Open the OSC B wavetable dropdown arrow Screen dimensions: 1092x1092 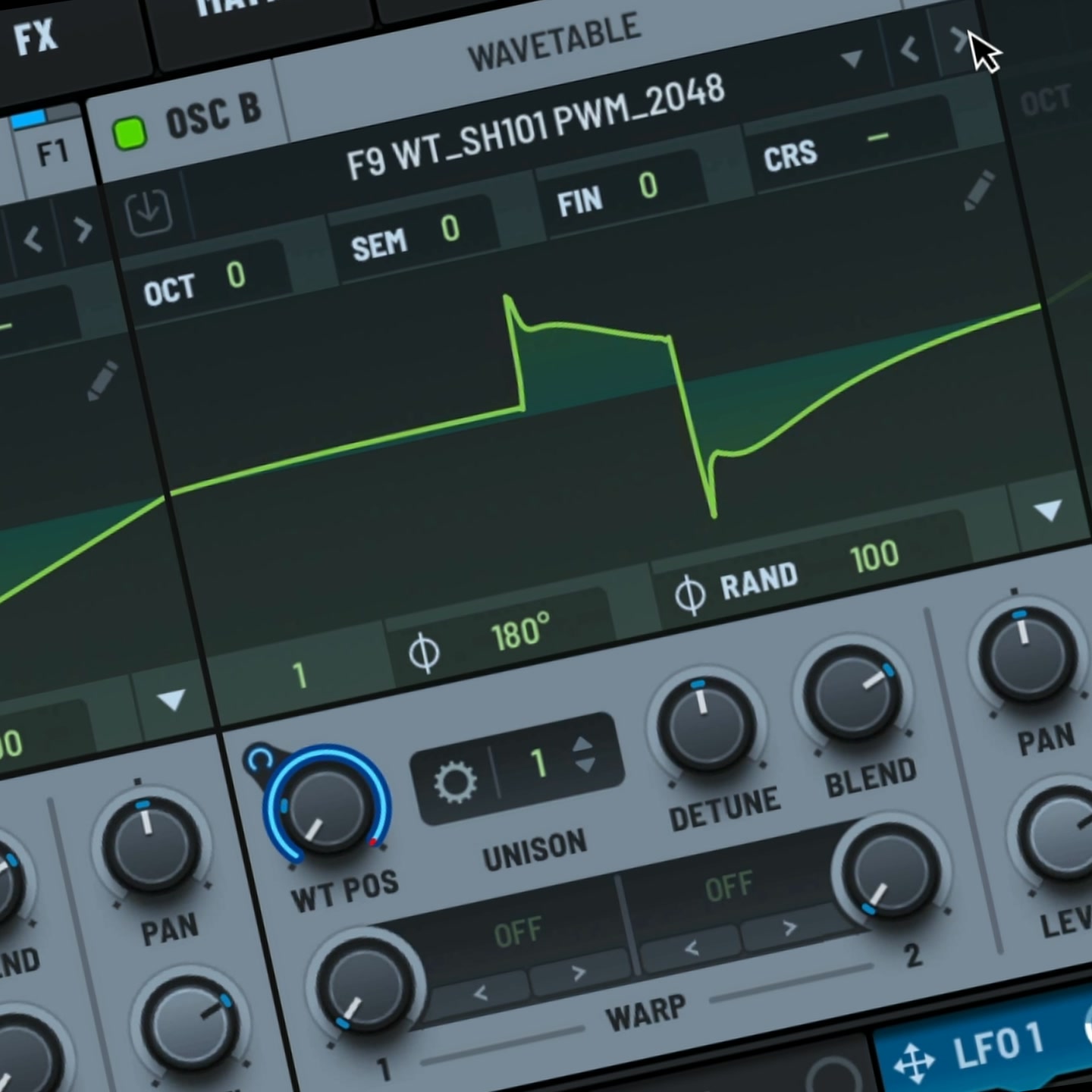[x=852, y=58]
